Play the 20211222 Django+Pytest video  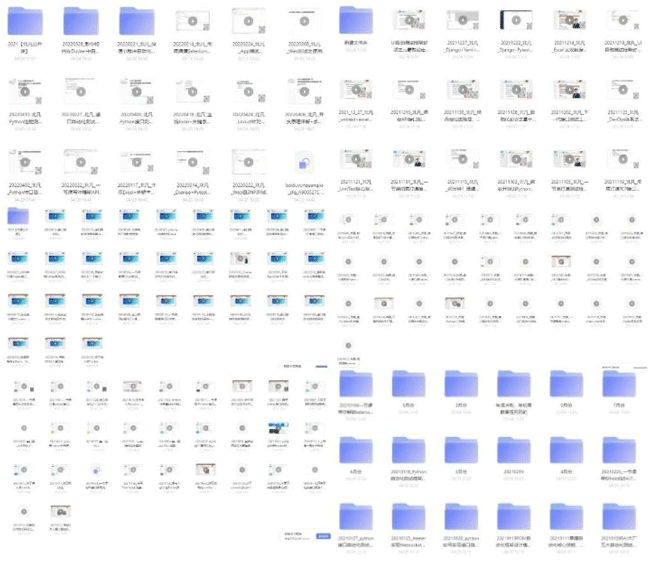click(516, 20)
